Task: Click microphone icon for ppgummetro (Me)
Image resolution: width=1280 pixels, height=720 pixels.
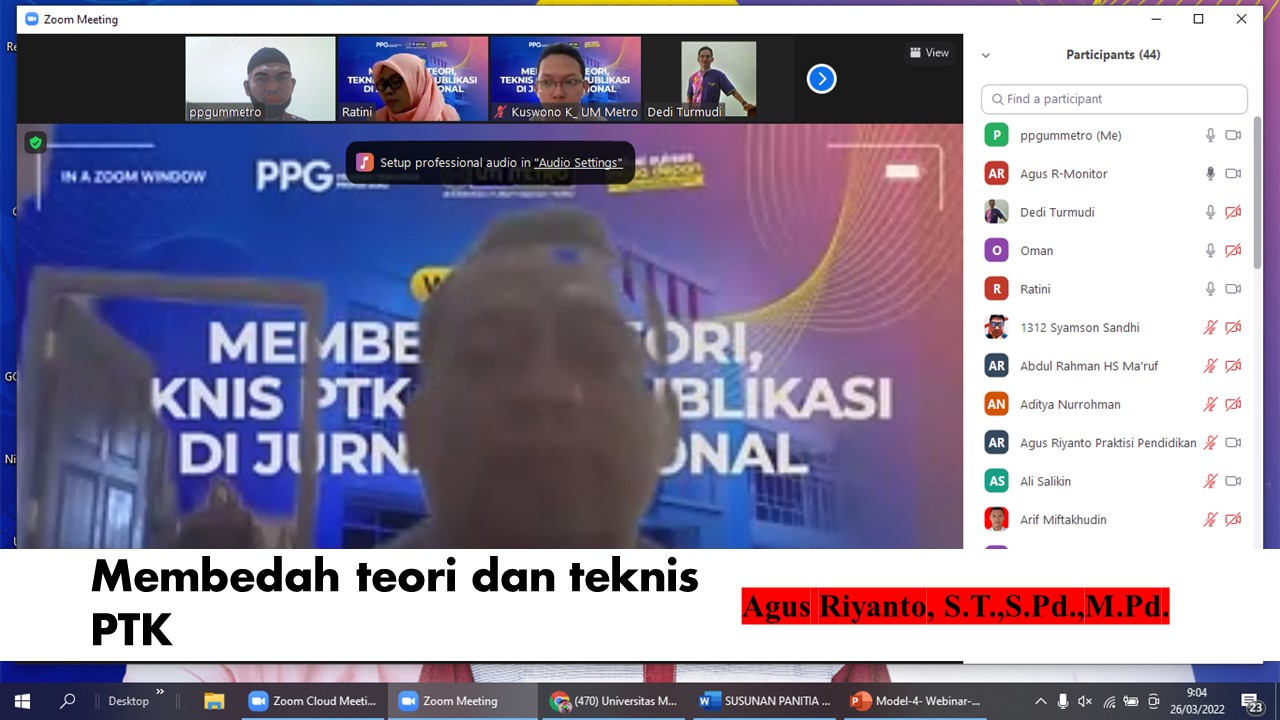Action: click(x=1210, y=135)
